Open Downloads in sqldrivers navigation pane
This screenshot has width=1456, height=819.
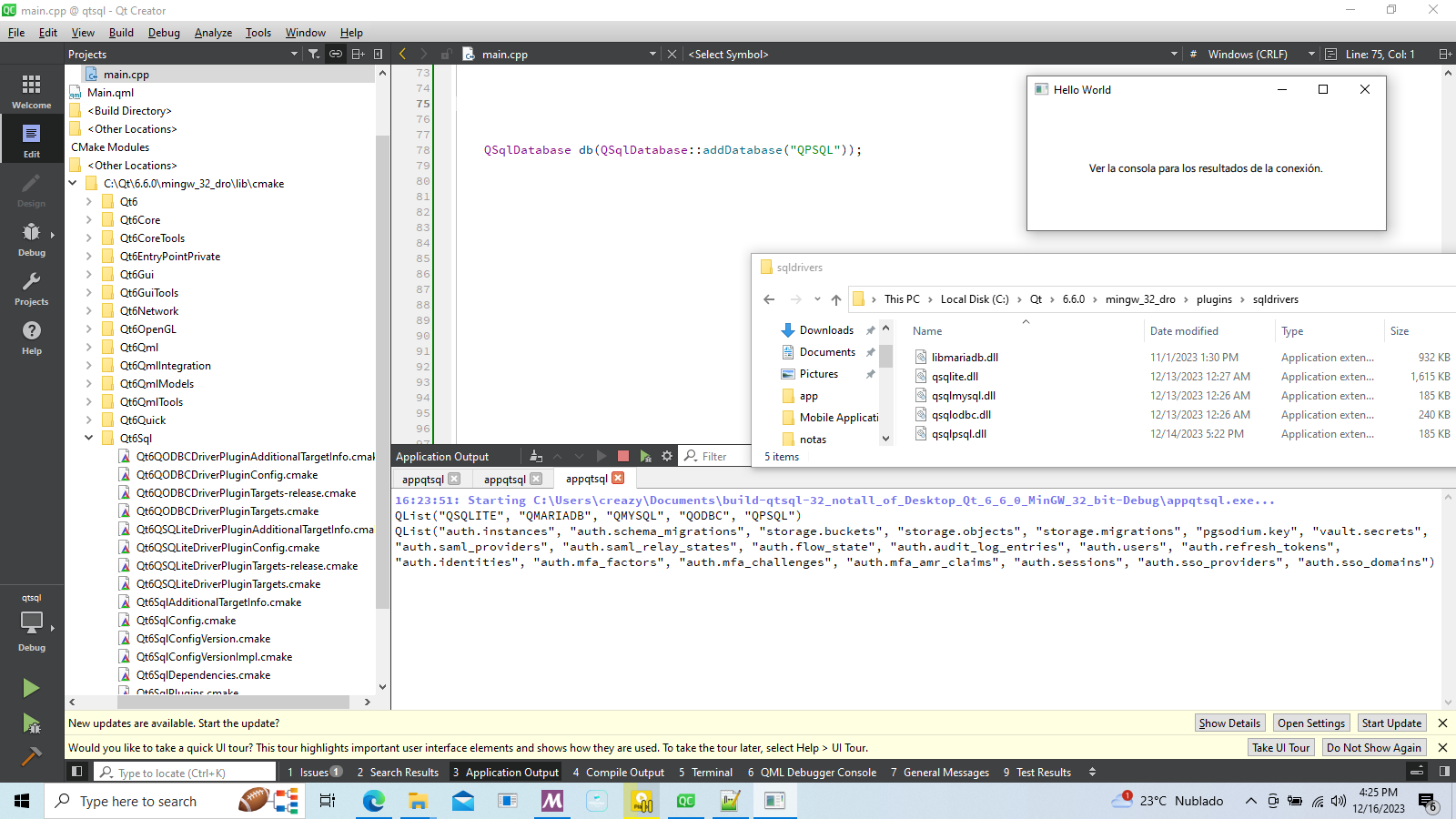(x=826, y=329)
